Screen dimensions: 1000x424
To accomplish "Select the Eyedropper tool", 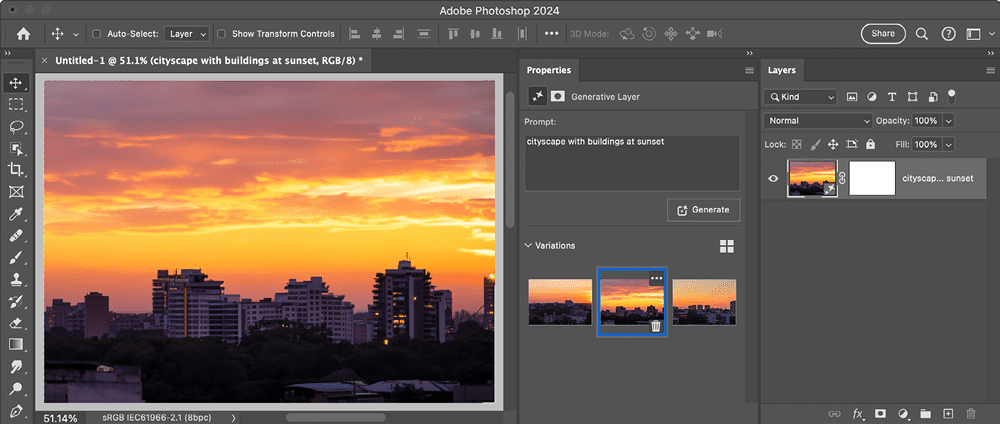I will 16,214.
